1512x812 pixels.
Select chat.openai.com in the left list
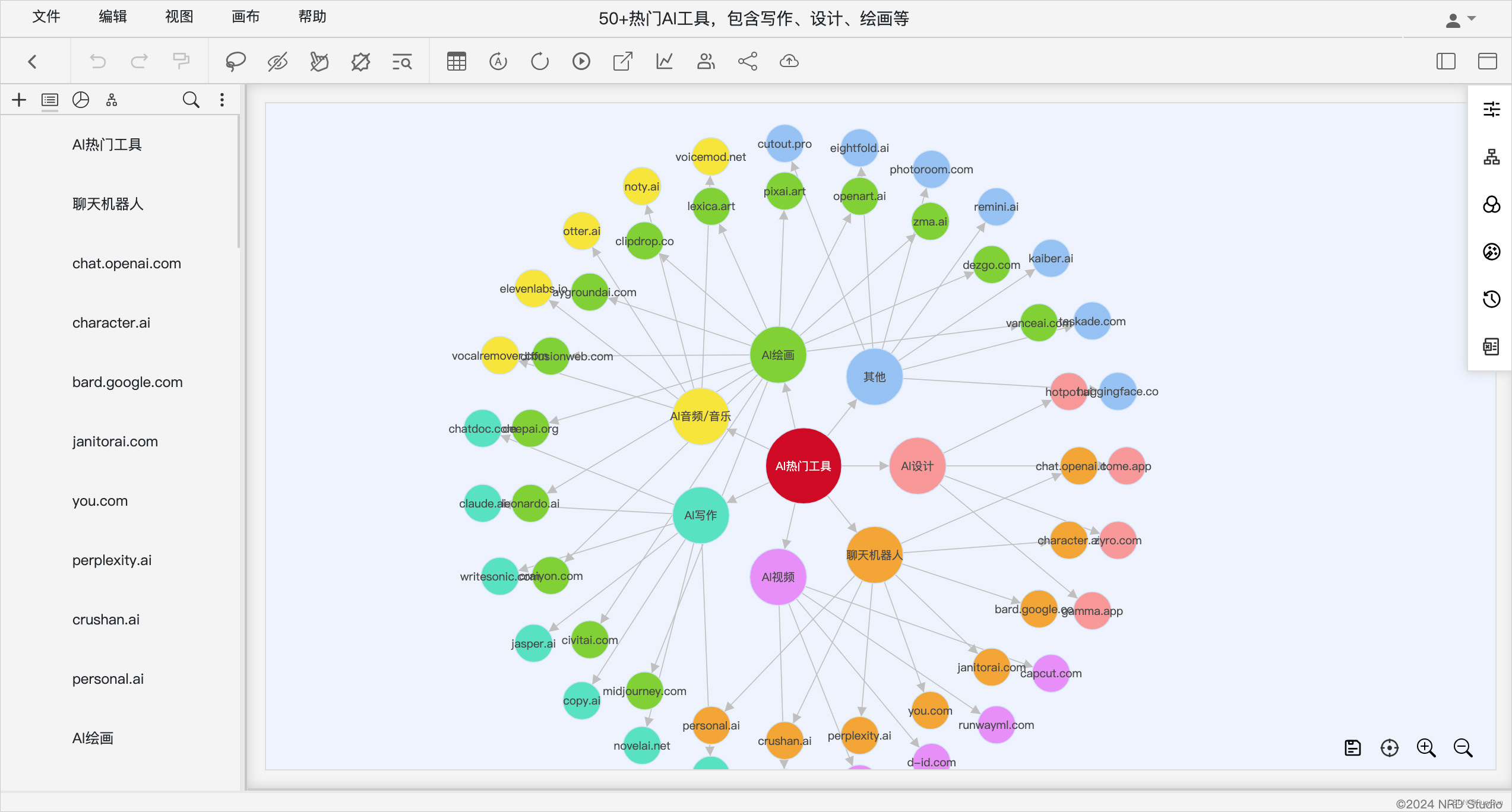point(126,263)
